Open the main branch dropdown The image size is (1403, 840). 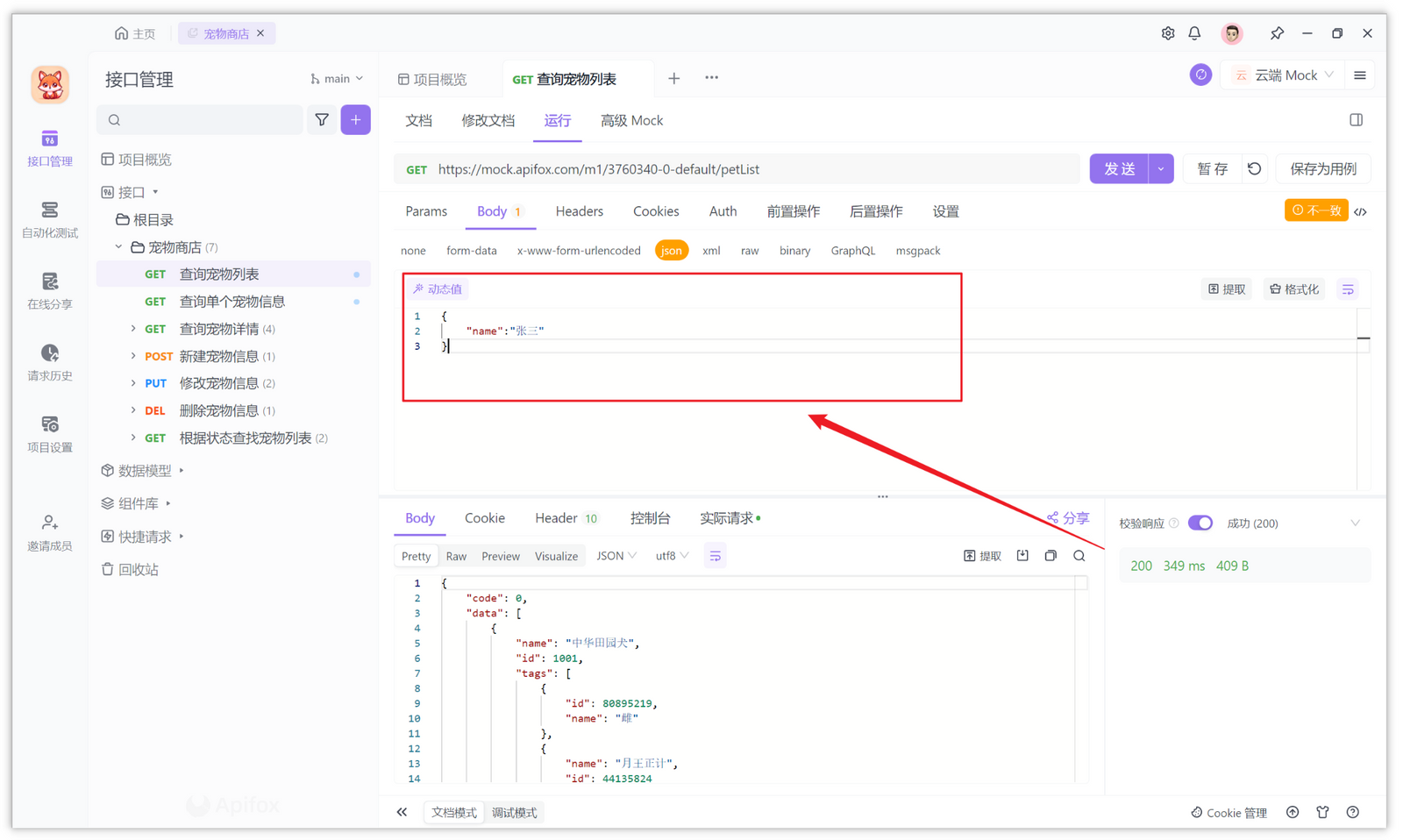click(x=337, y=78)
